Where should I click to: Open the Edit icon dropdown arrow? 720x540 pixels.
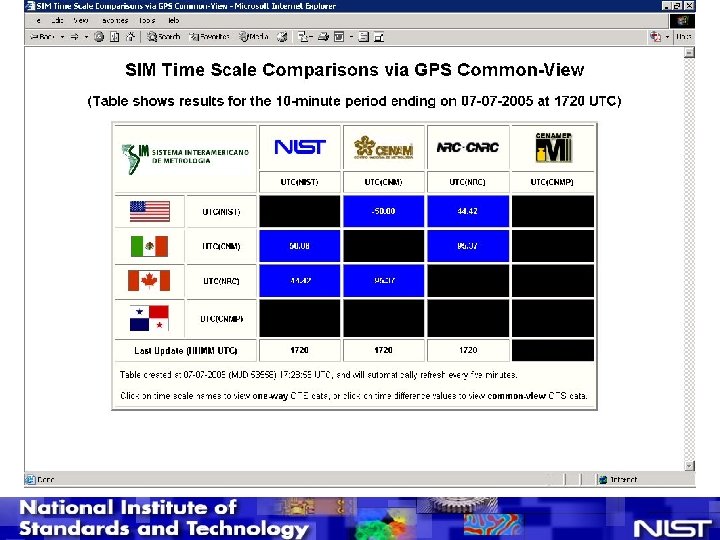351,37
